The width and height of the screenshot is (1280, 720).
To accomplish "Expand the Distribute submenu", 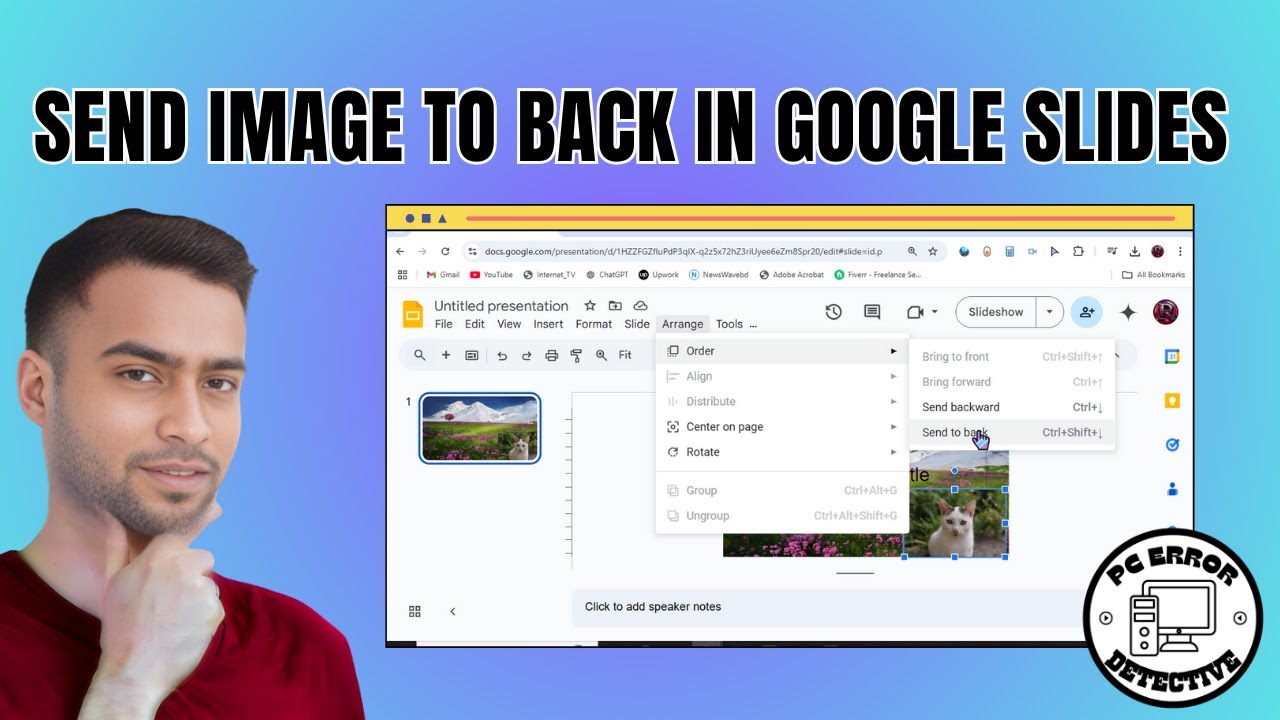I will (782, 401).
